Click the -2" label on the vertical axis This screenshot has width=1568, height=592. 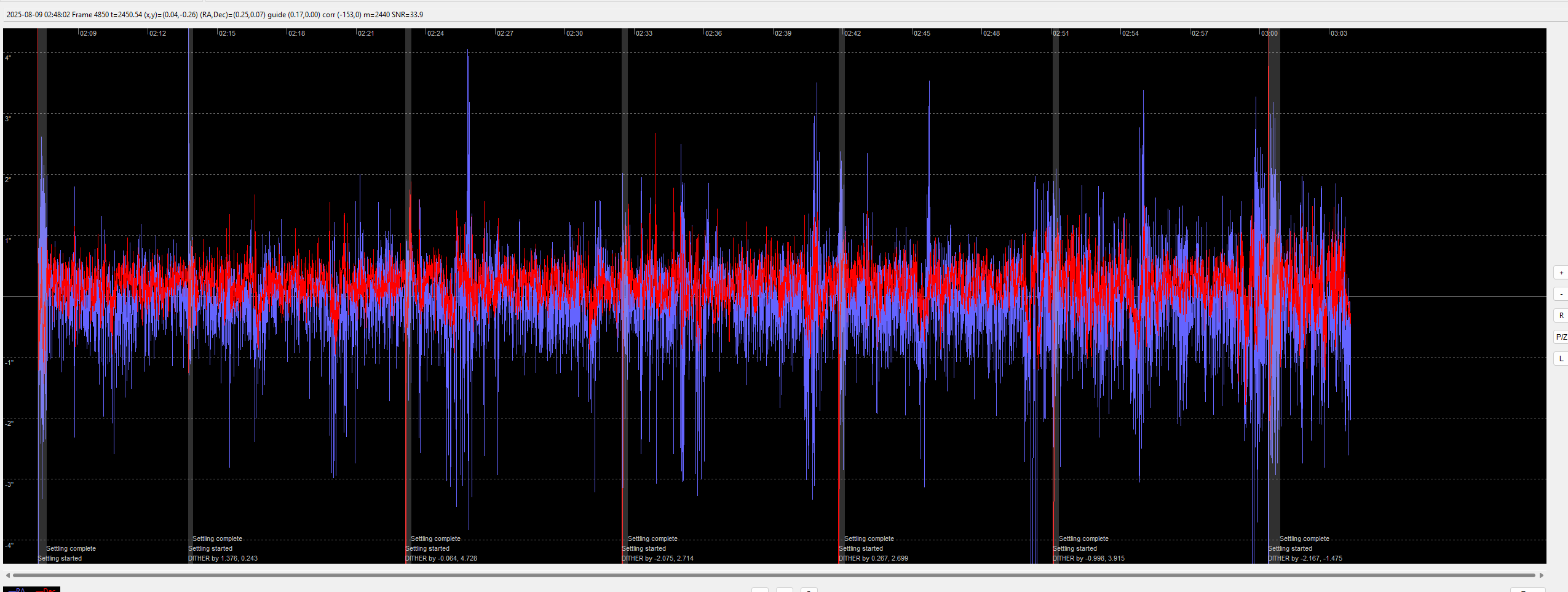9,423
